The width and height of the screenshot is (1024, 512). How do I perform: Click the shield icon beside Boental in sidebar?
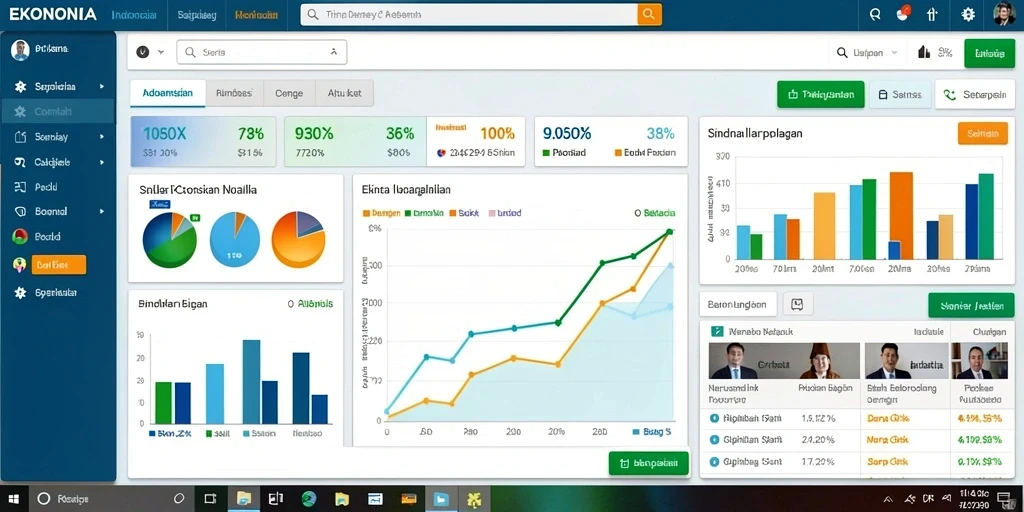[x=20, y=212]
